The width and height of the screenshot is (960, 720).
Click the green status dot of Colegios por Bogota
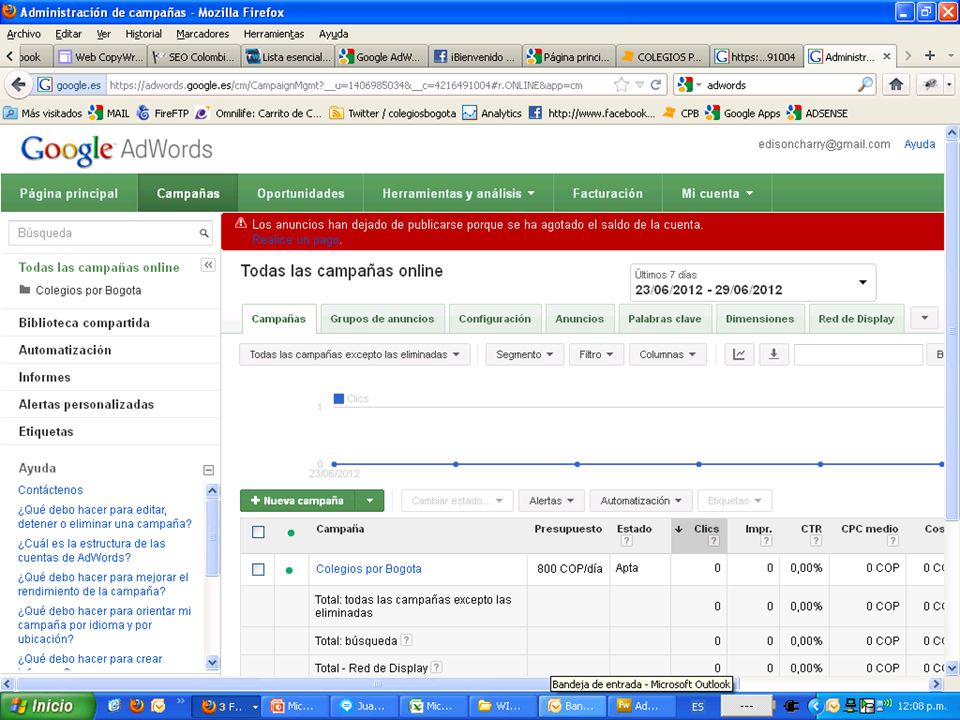(x=289, y=570)
